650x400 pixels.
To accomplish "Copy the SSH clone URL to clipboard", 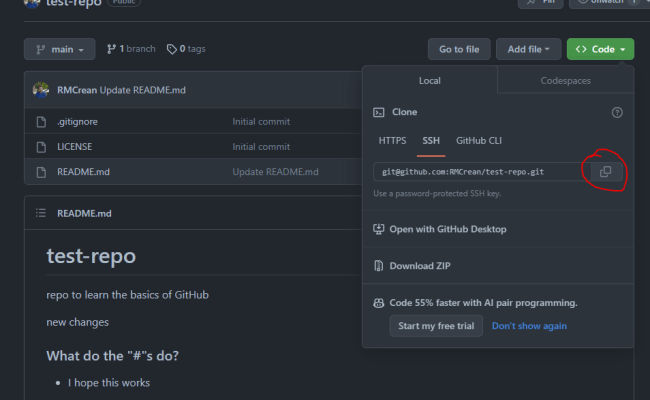I will [x=606, y=172].
